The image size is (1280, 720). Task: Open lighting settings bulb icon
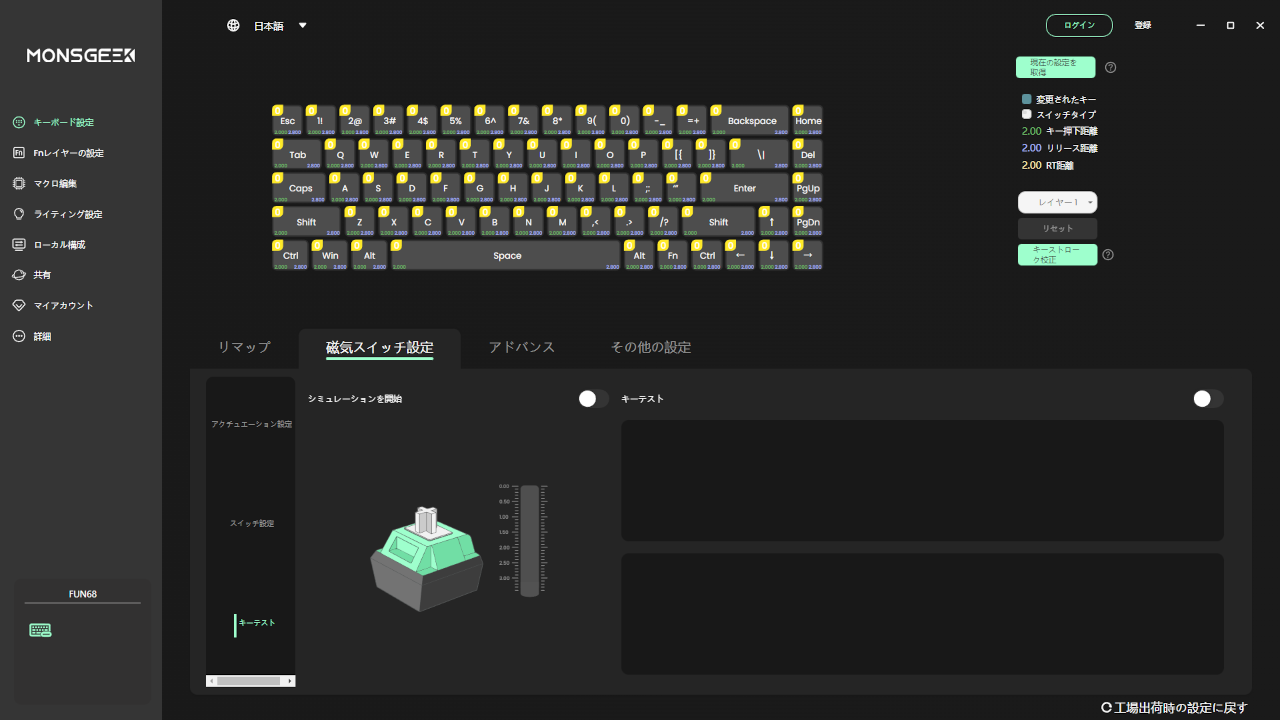pos(18,214)
